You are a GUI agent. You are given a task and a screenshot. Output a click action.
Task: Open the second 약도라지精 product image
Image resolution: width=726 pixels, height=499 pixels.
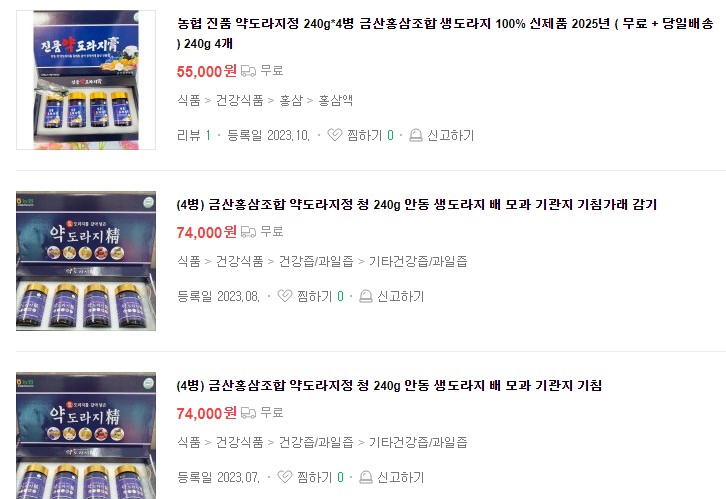(86, 261)
